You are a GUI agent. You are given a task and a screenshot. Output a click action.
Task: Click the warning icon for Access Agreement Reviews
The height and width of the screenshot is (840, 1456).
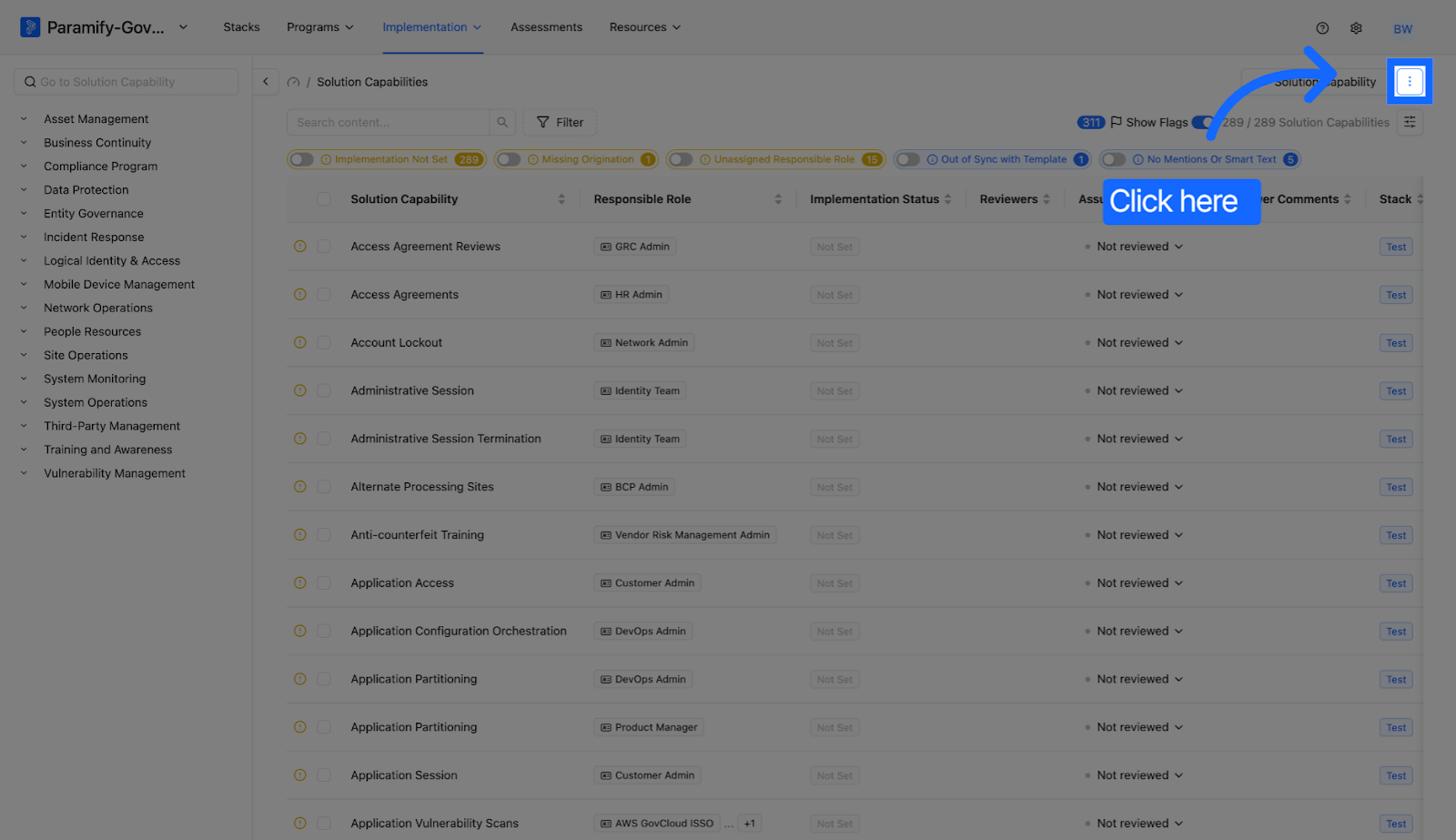[299, 247]
